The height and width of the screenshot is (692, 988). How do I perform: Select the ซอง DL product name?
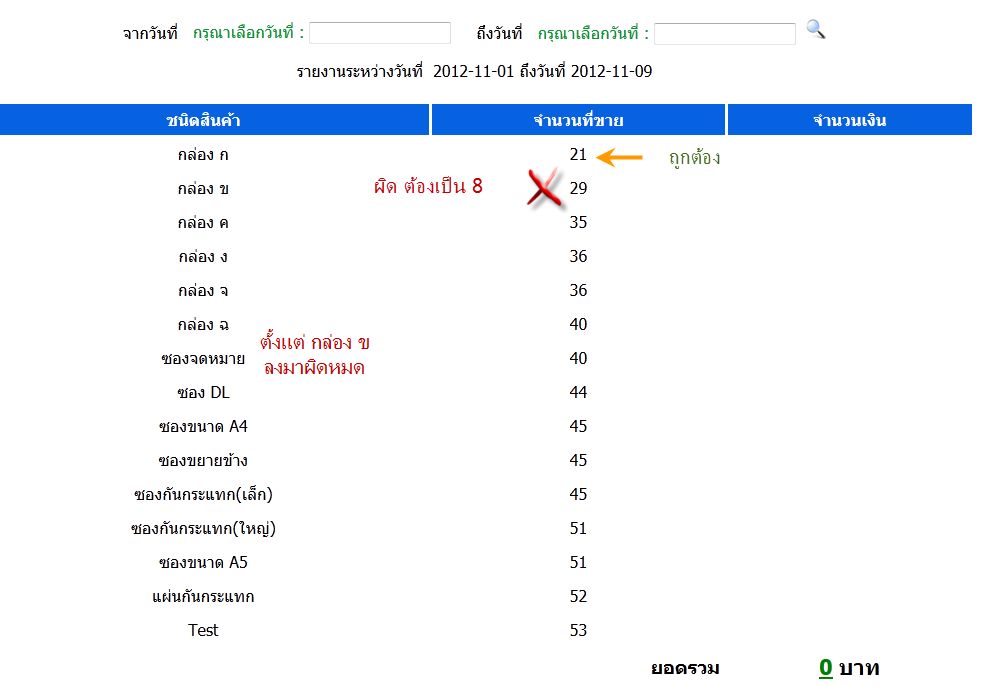coord(203,393)
